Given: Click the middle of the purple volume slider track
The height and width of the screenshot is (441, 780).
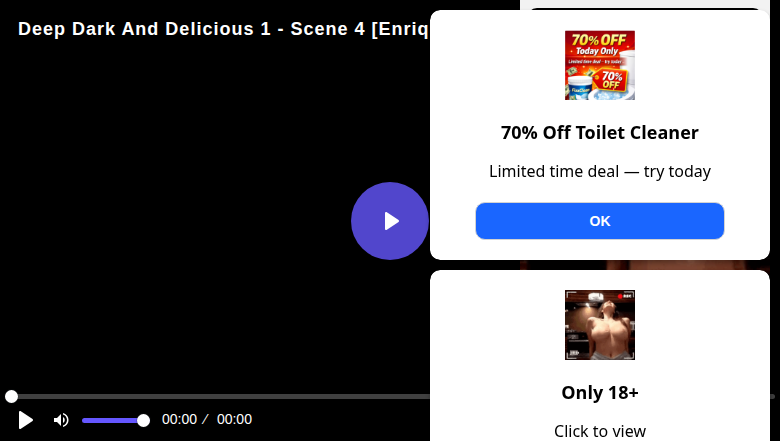Looking at the screenshot, I should click(x=113, y=421).
